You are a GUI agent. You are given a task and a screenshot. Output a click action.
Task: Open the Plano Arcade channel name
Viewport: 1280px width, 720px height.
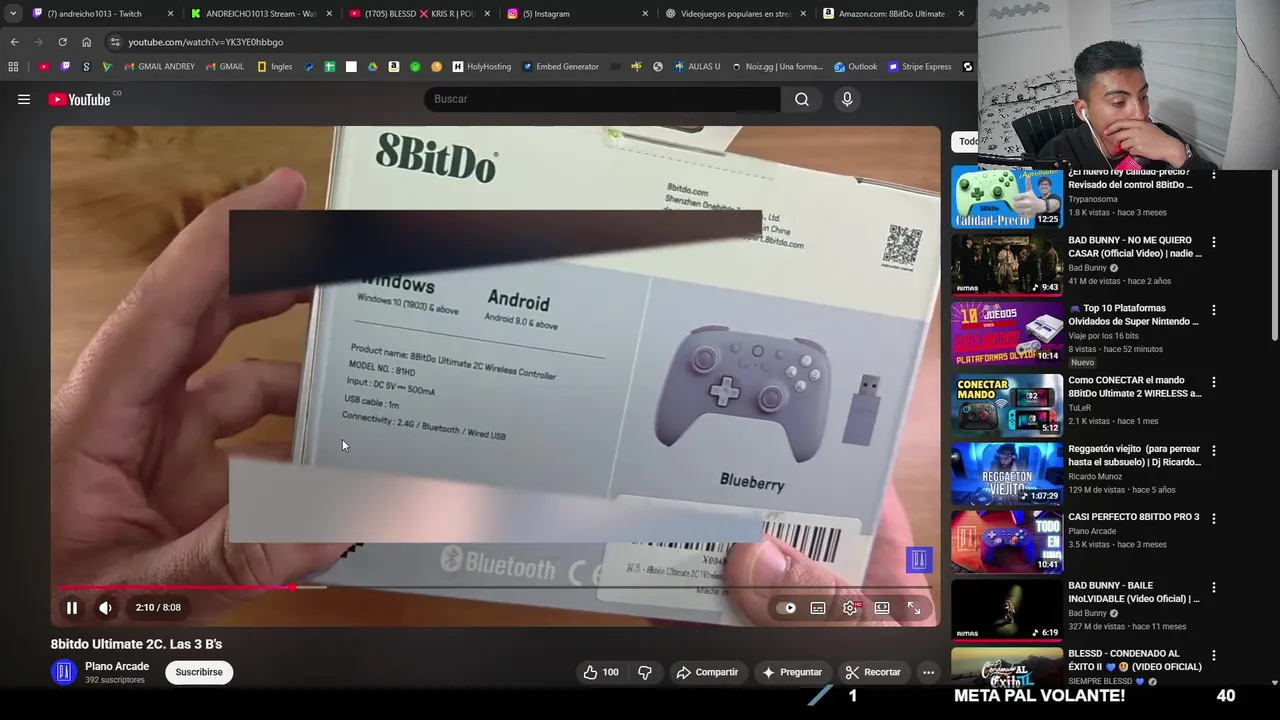tap(117, 666)
